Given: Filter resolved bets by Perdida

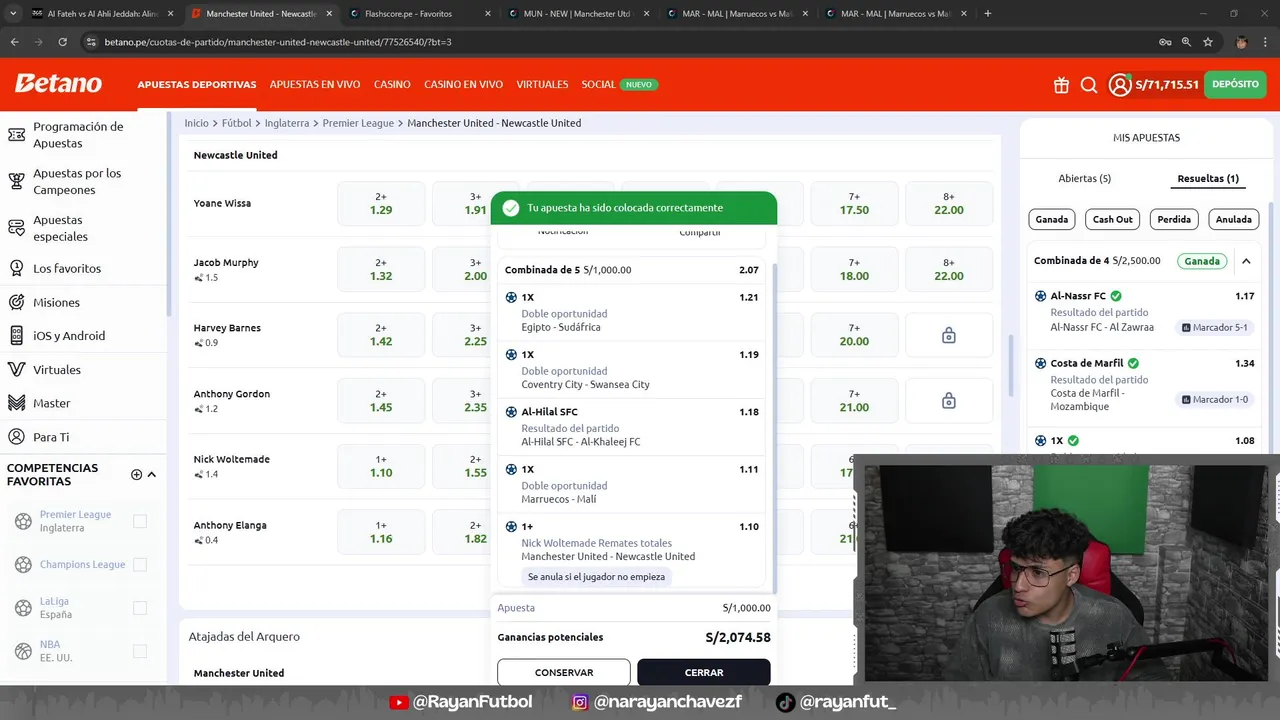Looking at the screenshot, I should point(1174,219).
